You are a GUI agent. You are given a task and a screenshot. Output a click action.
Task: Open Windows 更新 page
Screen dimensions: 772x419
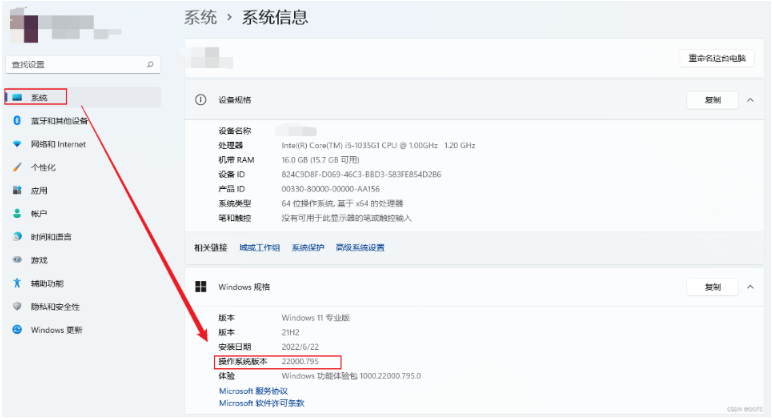[57, 330]
